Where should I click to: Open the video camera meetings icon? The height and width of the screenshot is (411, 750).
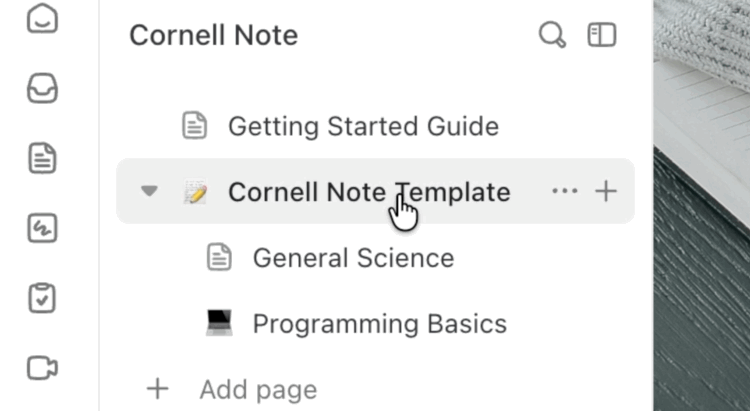[x=42, y=368]
